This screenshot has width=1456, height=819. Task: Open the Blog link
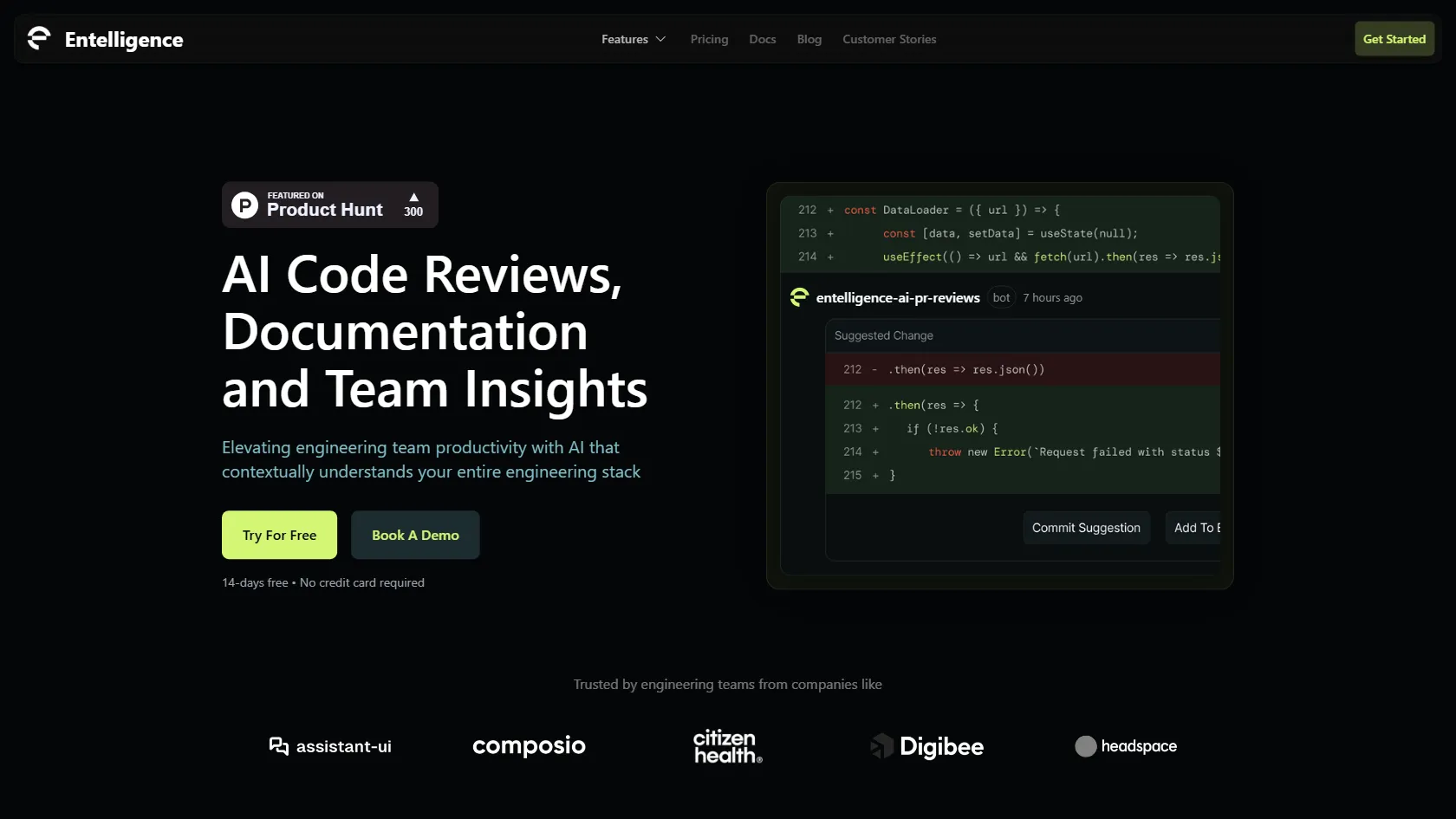[809, 39]
